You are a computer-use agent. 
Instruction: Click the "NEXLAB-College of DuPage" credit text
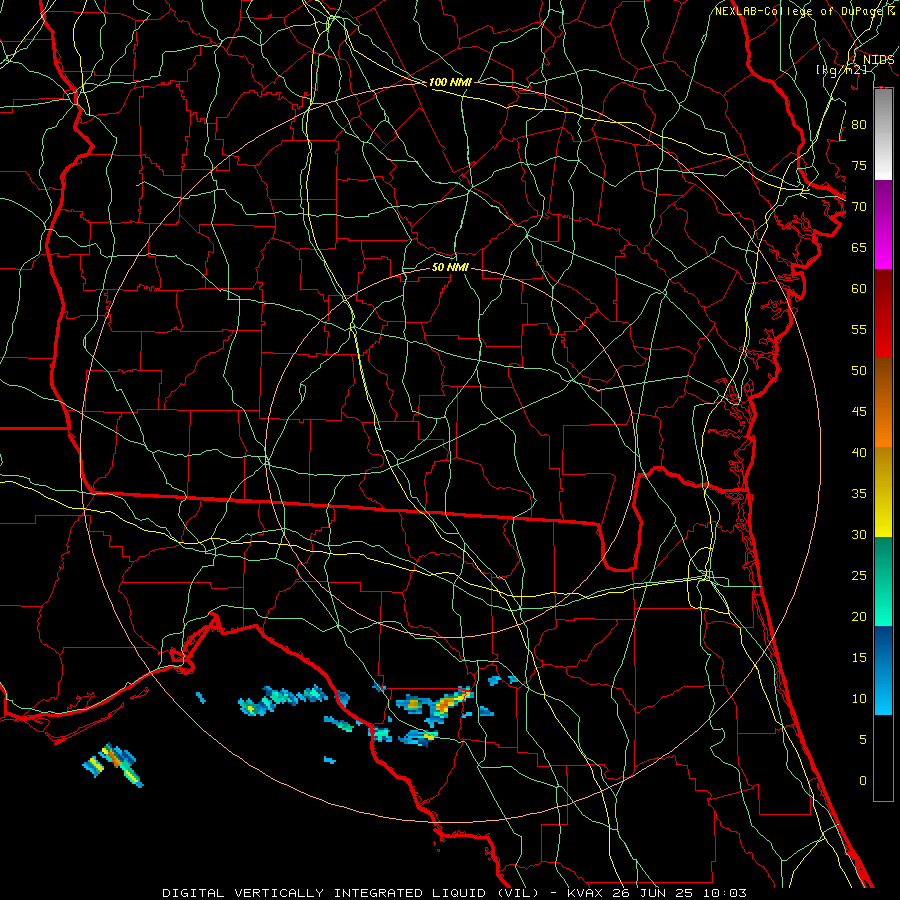800,11
